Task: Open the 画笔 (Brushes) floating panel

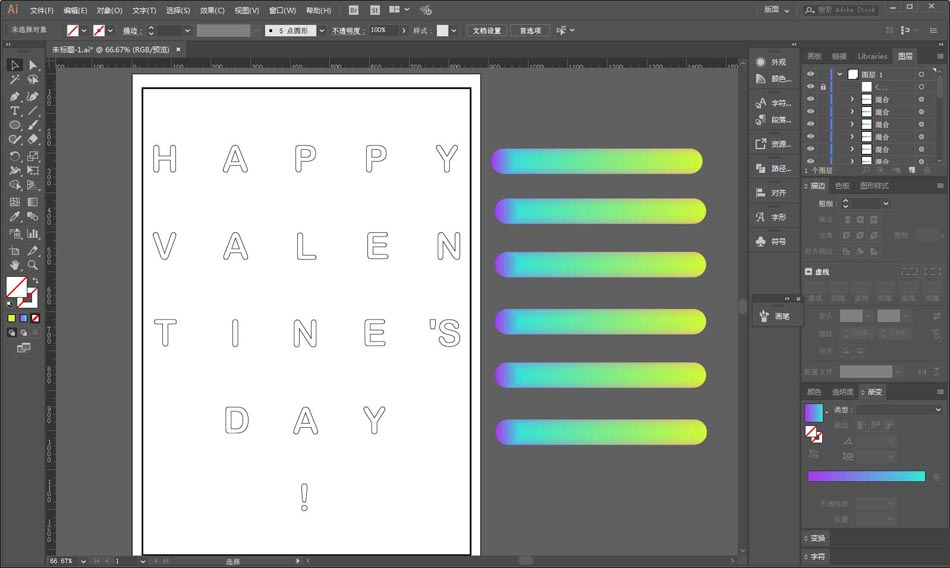Action: point(776,316)
